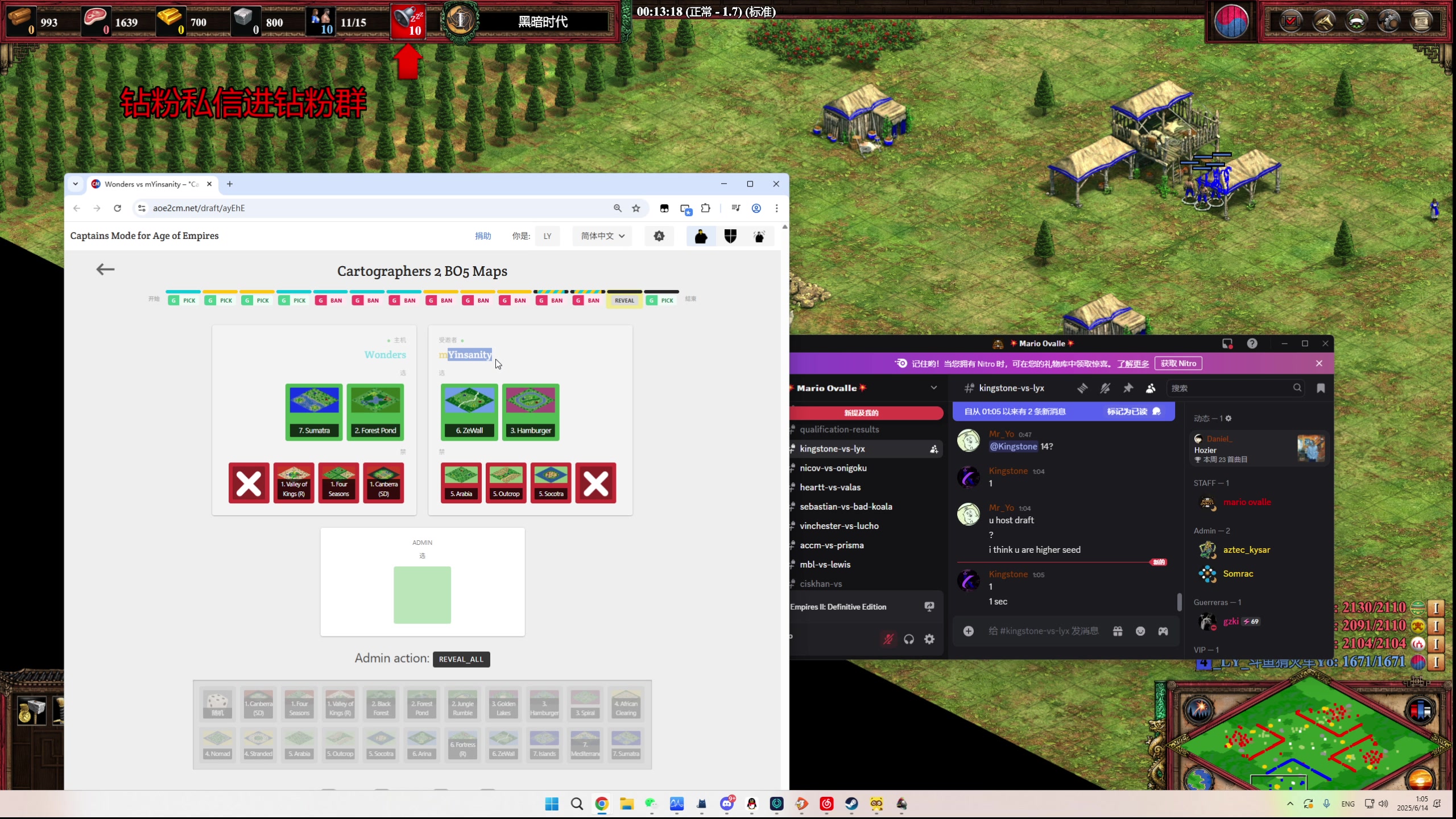Open the gear tech tree icon in game
1456x819 pixels.
click(x=1389, y=22)
